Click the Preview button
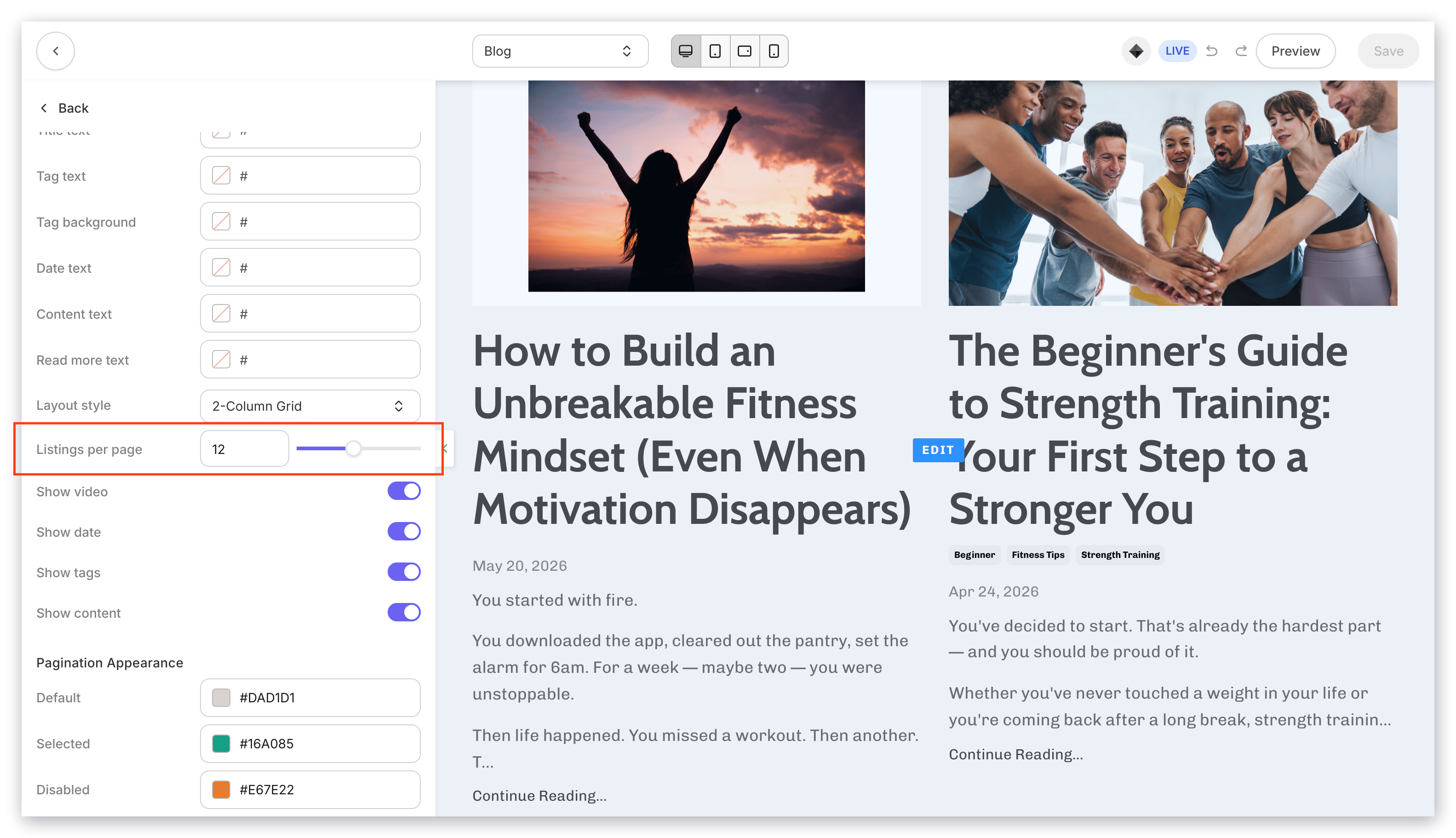Viewport: 1456px width, 838px height. (x=1295, y=51)
